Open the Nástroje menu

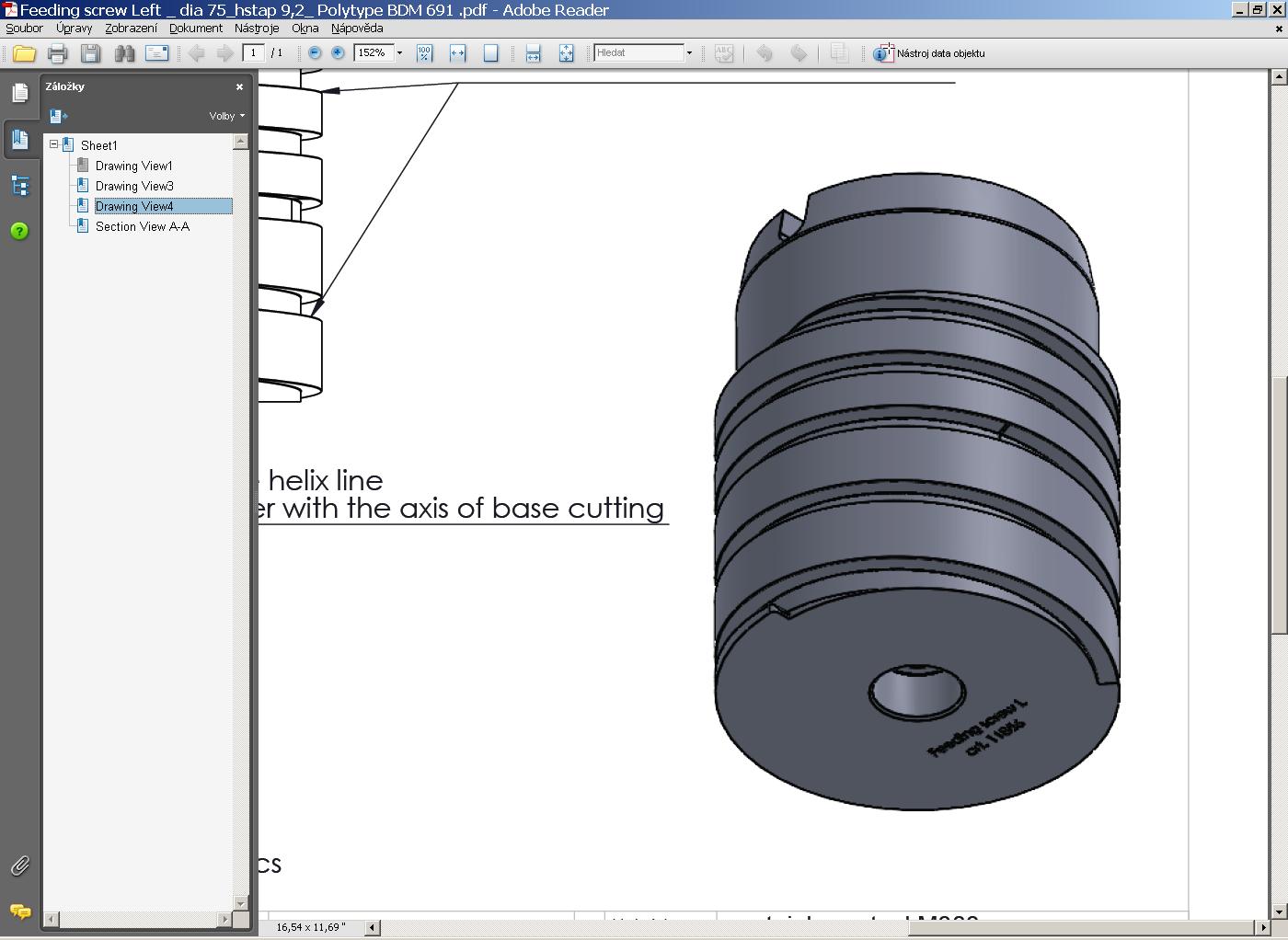click(x=256, y=29)
